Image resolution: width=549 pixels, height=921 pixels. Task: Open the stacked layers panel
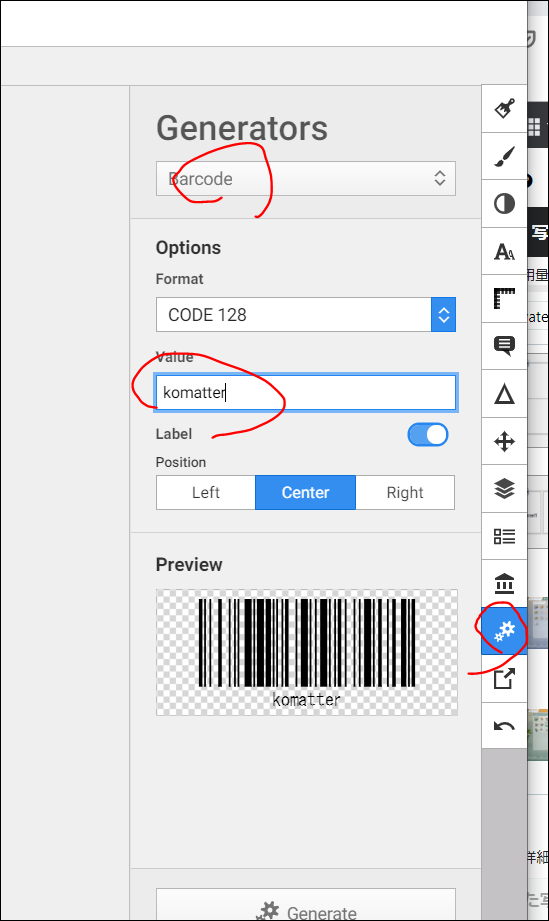[504, 489]
